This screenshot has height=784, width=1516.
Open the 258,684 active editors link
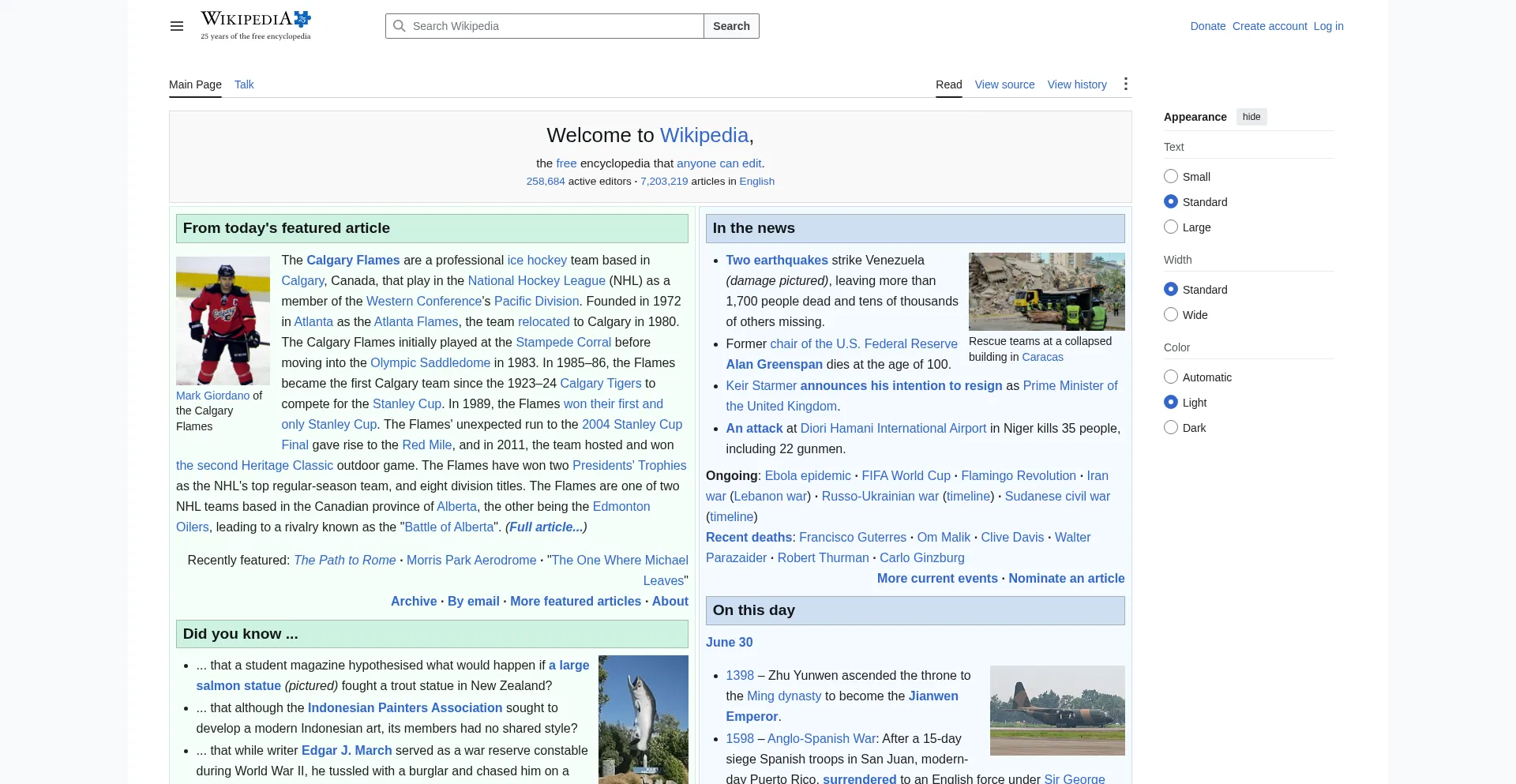pyautogui.click(x=546, y=182)
